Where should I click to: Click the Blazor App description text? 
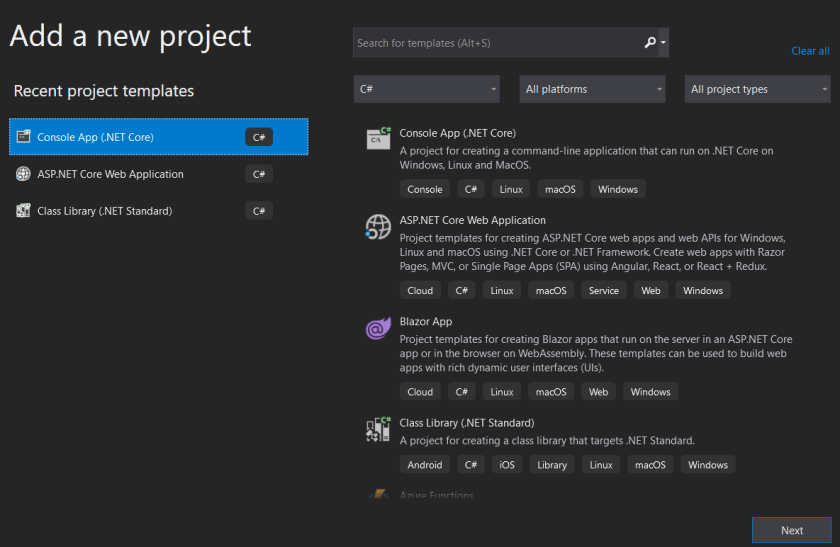coord(596,354)
